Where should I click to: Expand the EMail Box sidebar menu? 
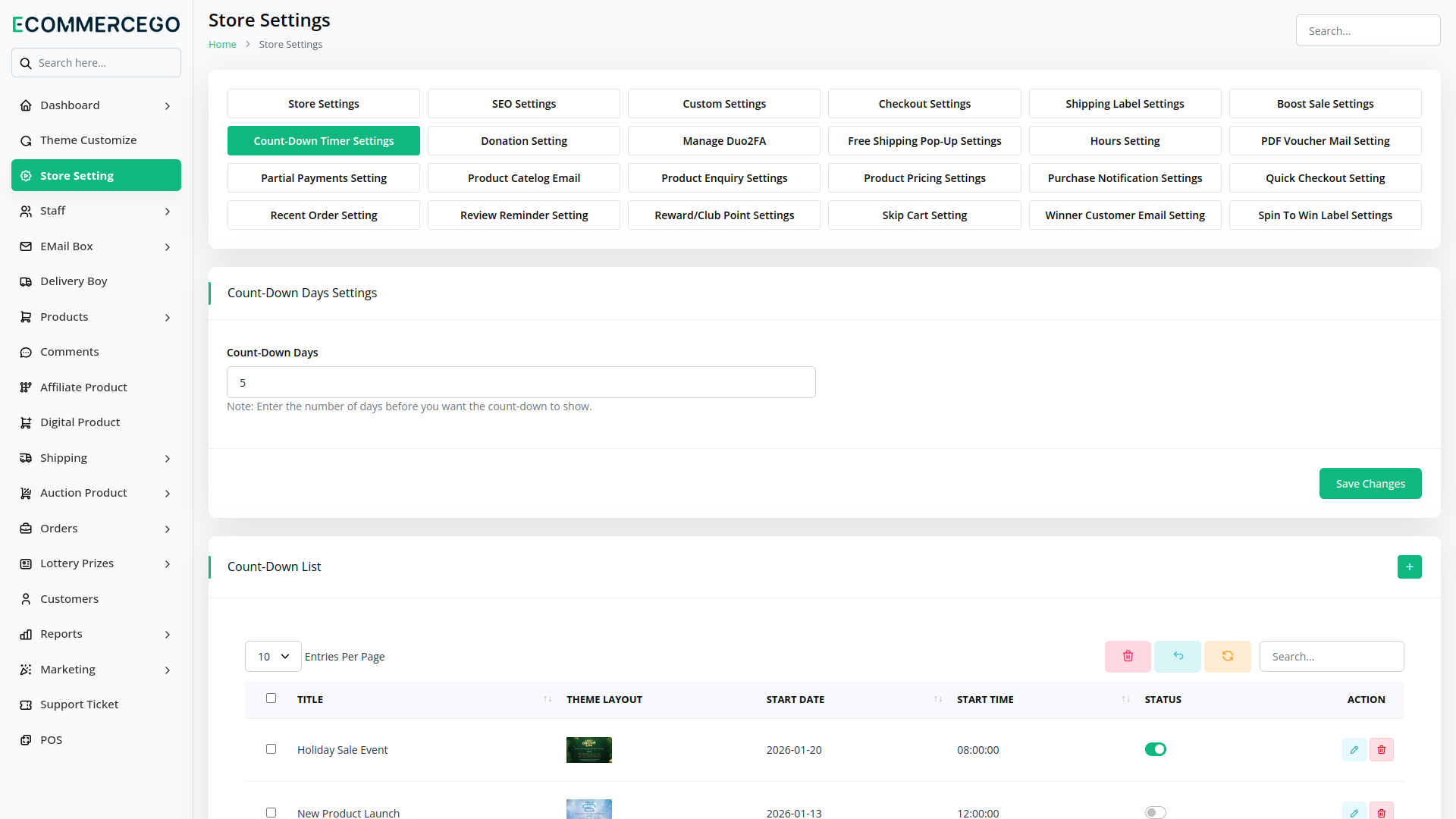coord(96,246)
